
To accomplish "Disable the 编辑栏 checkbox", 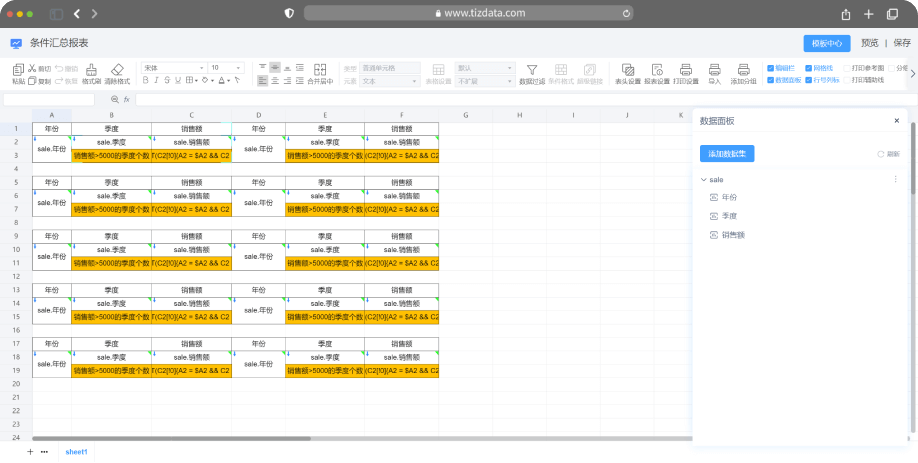I will click(770, 68).
